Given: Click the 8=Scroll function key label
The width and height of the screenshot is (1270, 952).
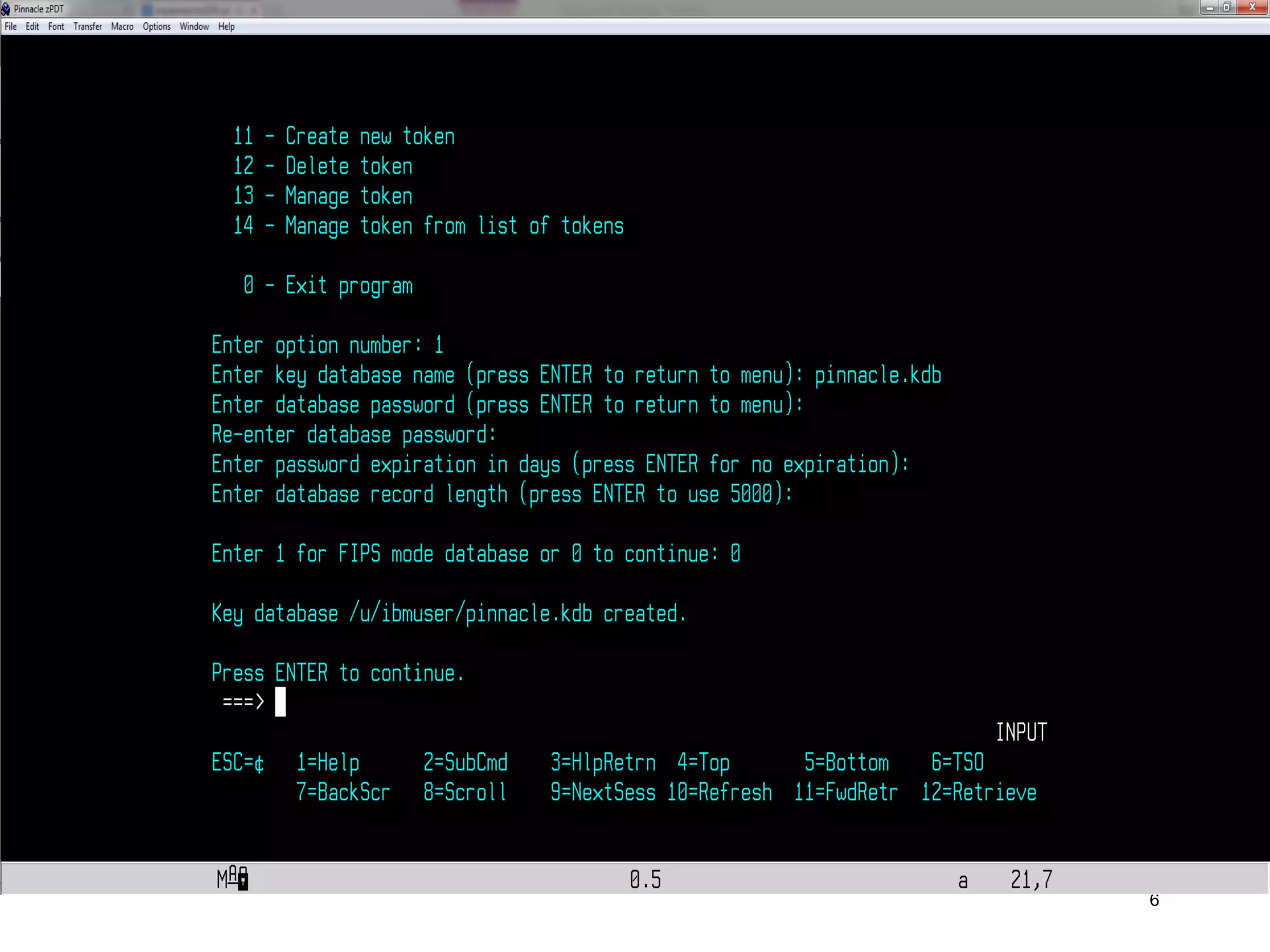Looking at the screenshot, I should point(465,792).
